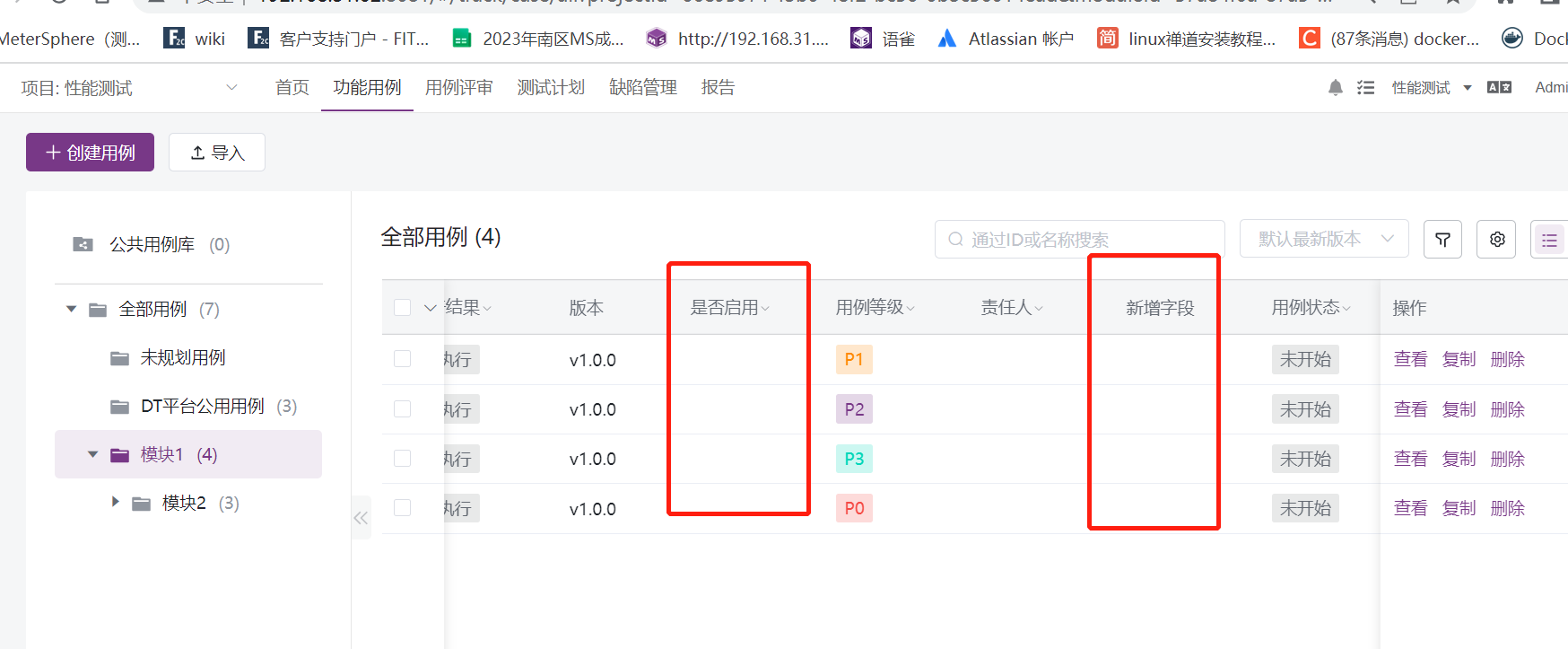Image resolution: width=1568 pixels, height=649 pixels.
Task: Click 复制 for the P2 case
Action: pyautogui.click(x=1459, y=409)
